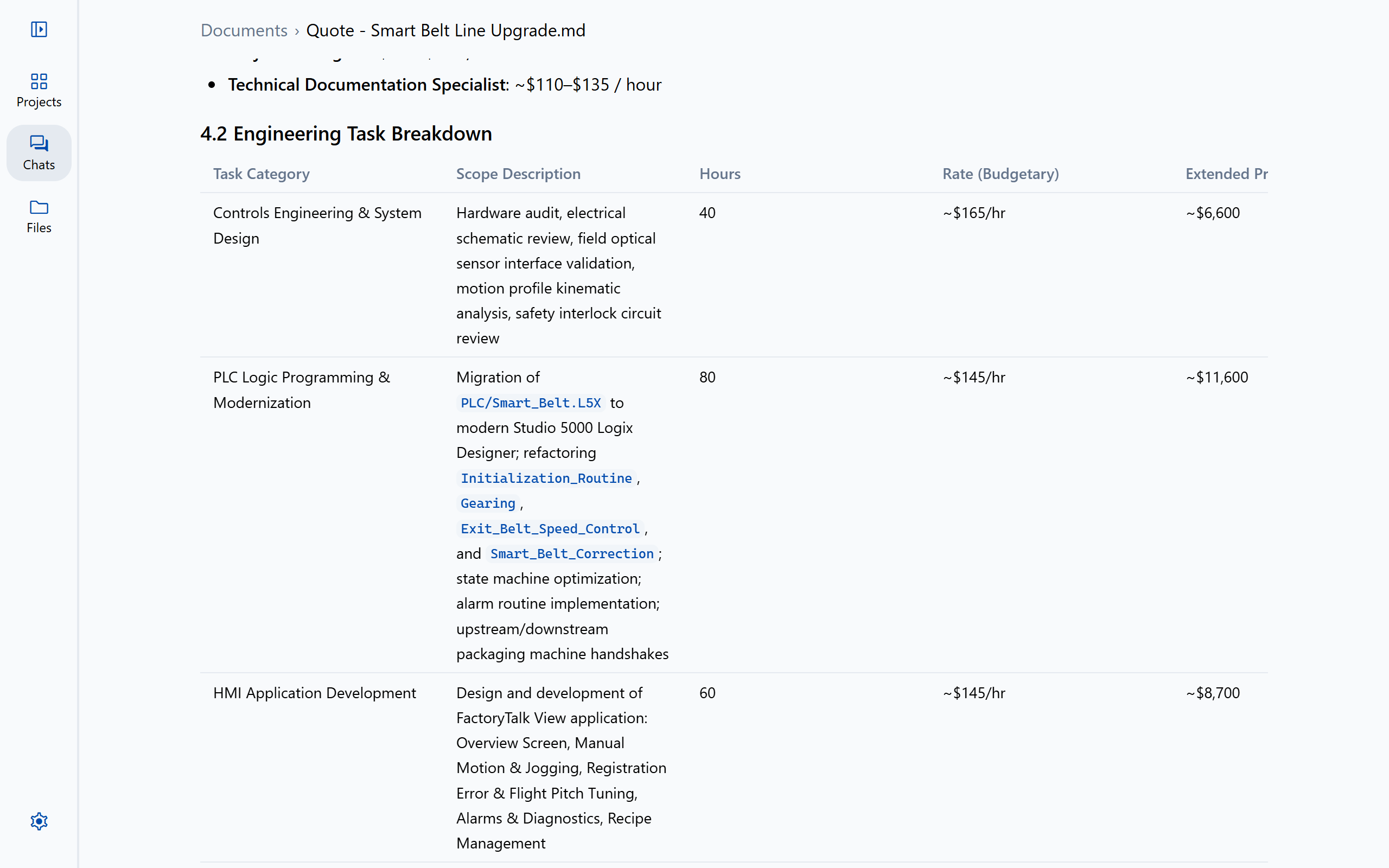The image size is (1389, 868).
Task: Click the 'Hours' column header
Action: (720, 174)
